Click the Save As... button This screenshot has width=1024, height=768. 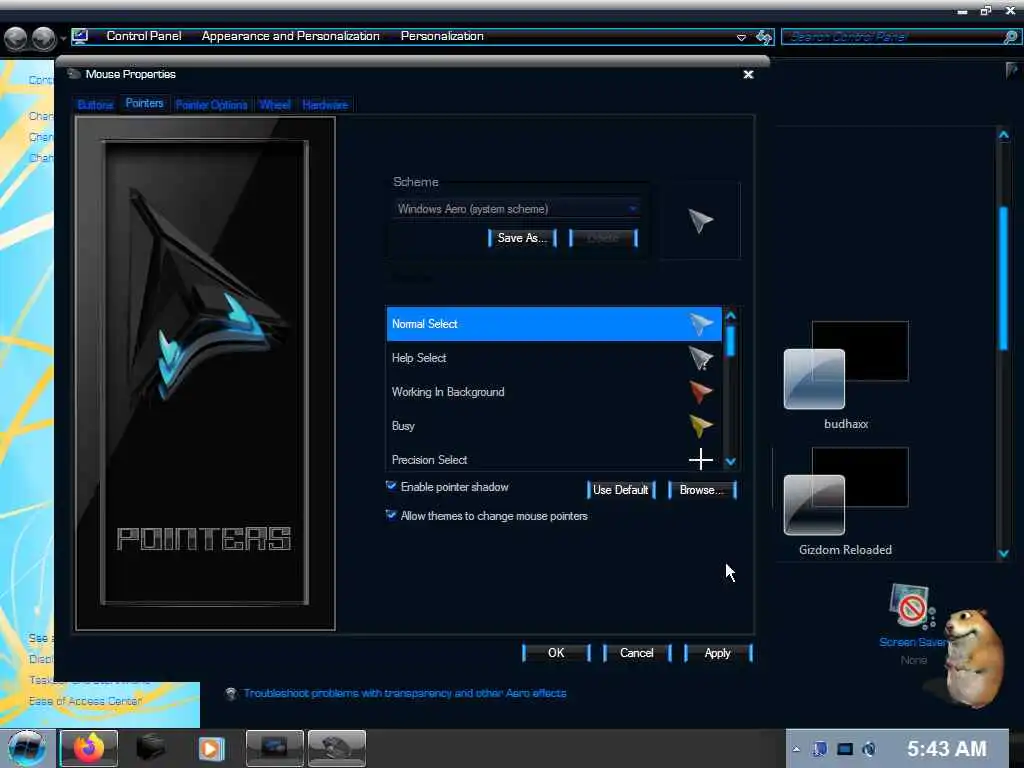pos(522,238)
